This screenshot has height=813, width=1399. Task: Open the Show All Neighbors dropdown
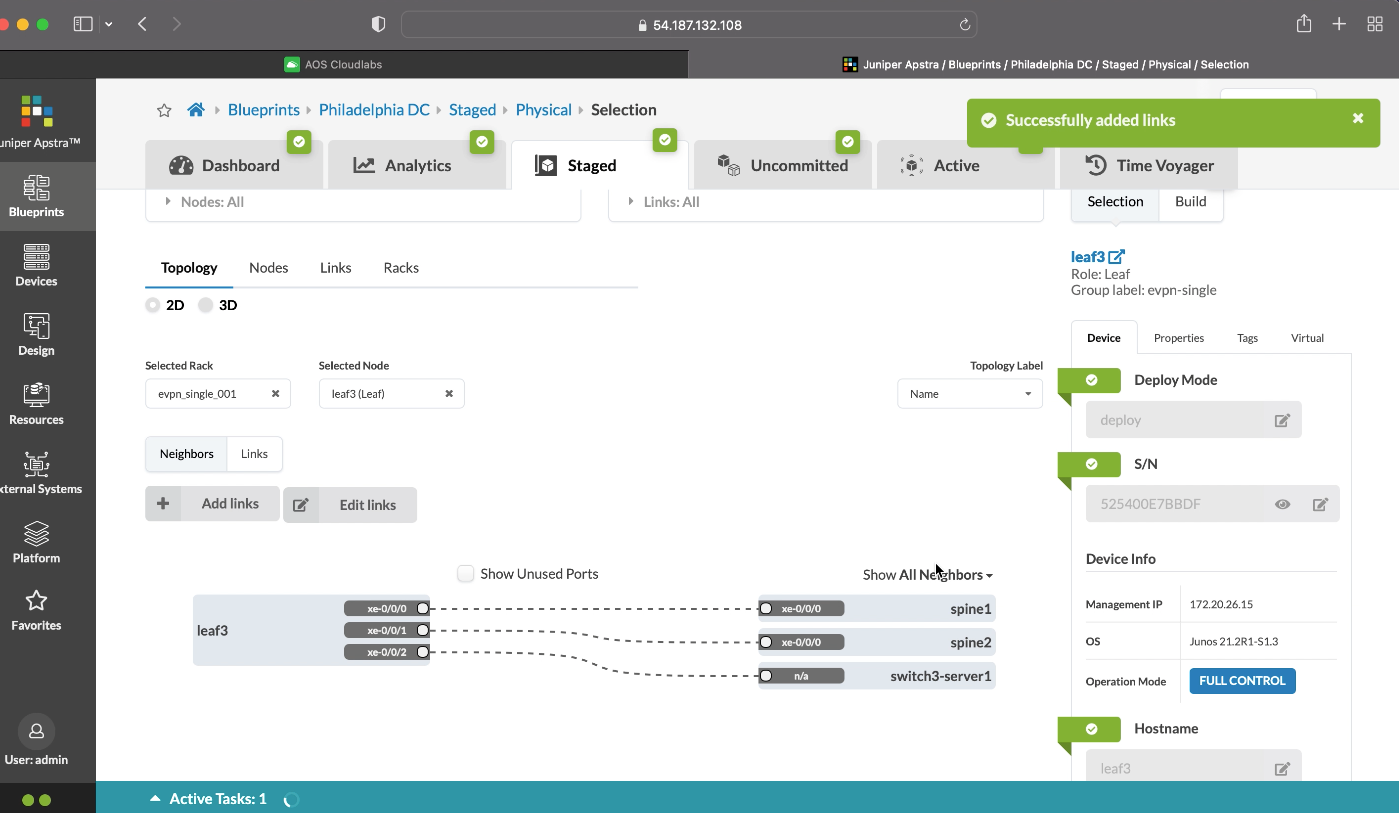coord(928,575)
